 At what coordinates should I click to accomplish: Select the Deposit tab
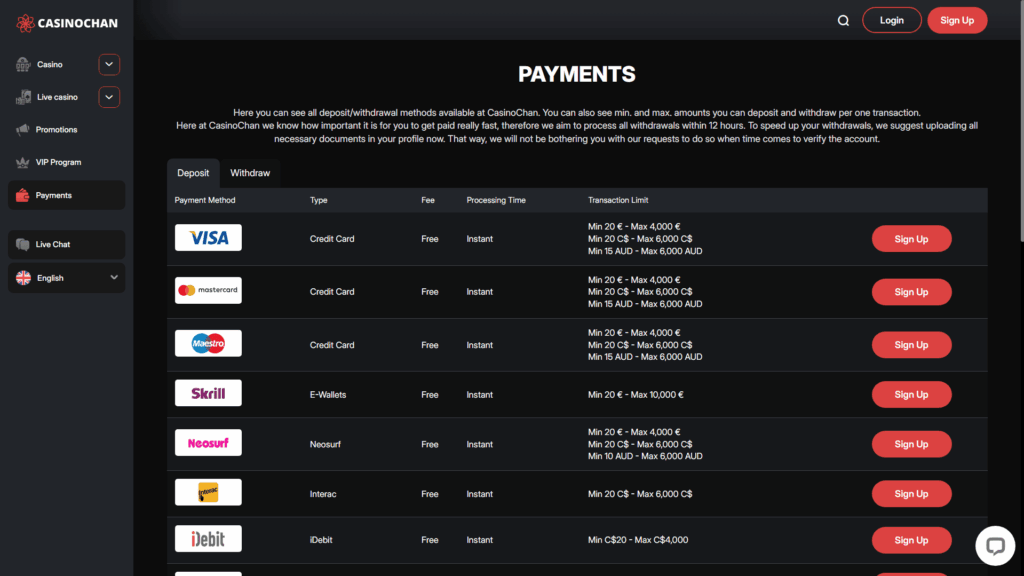[x=193, y=172]
